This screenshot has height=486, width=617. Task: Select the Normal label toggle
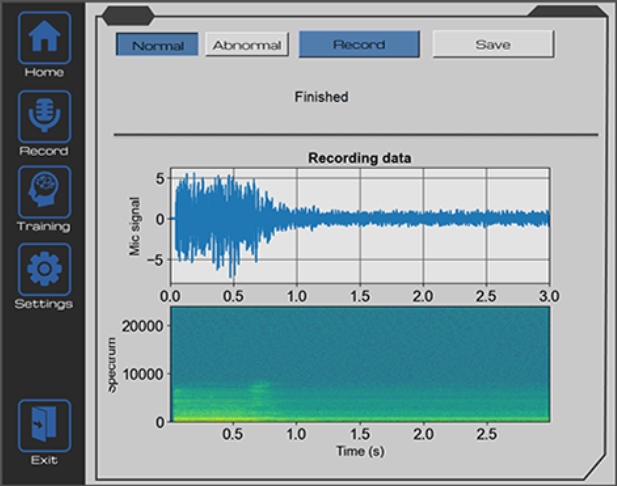tap(157, 45)
